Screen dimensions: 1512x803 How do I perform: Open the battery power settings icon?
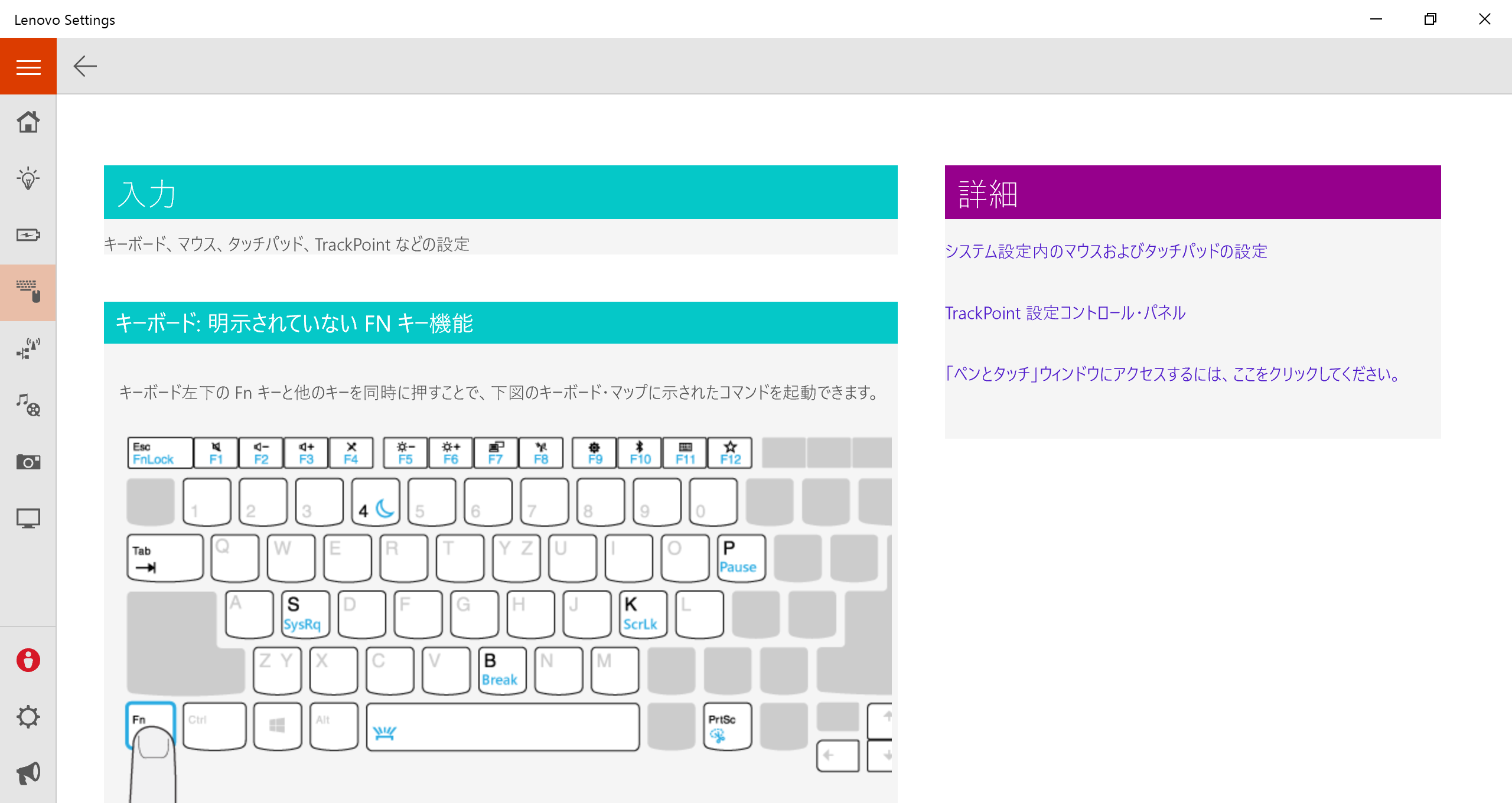point(28,235)
